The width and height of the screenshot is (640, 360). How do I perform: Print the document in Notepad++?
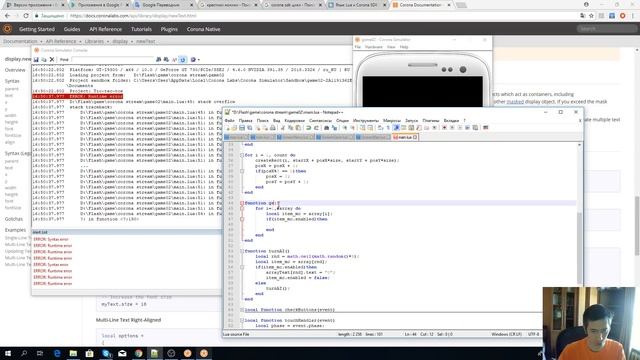tap(273, 128)
